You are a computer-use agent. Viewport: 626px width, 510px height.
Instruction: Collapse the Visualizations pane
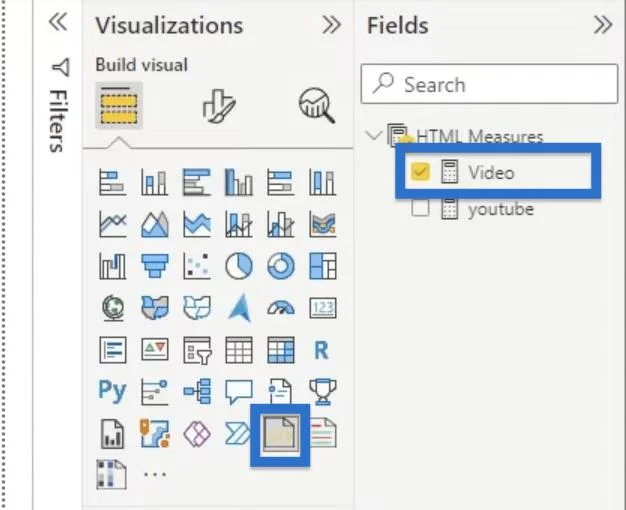coord(331,25)
